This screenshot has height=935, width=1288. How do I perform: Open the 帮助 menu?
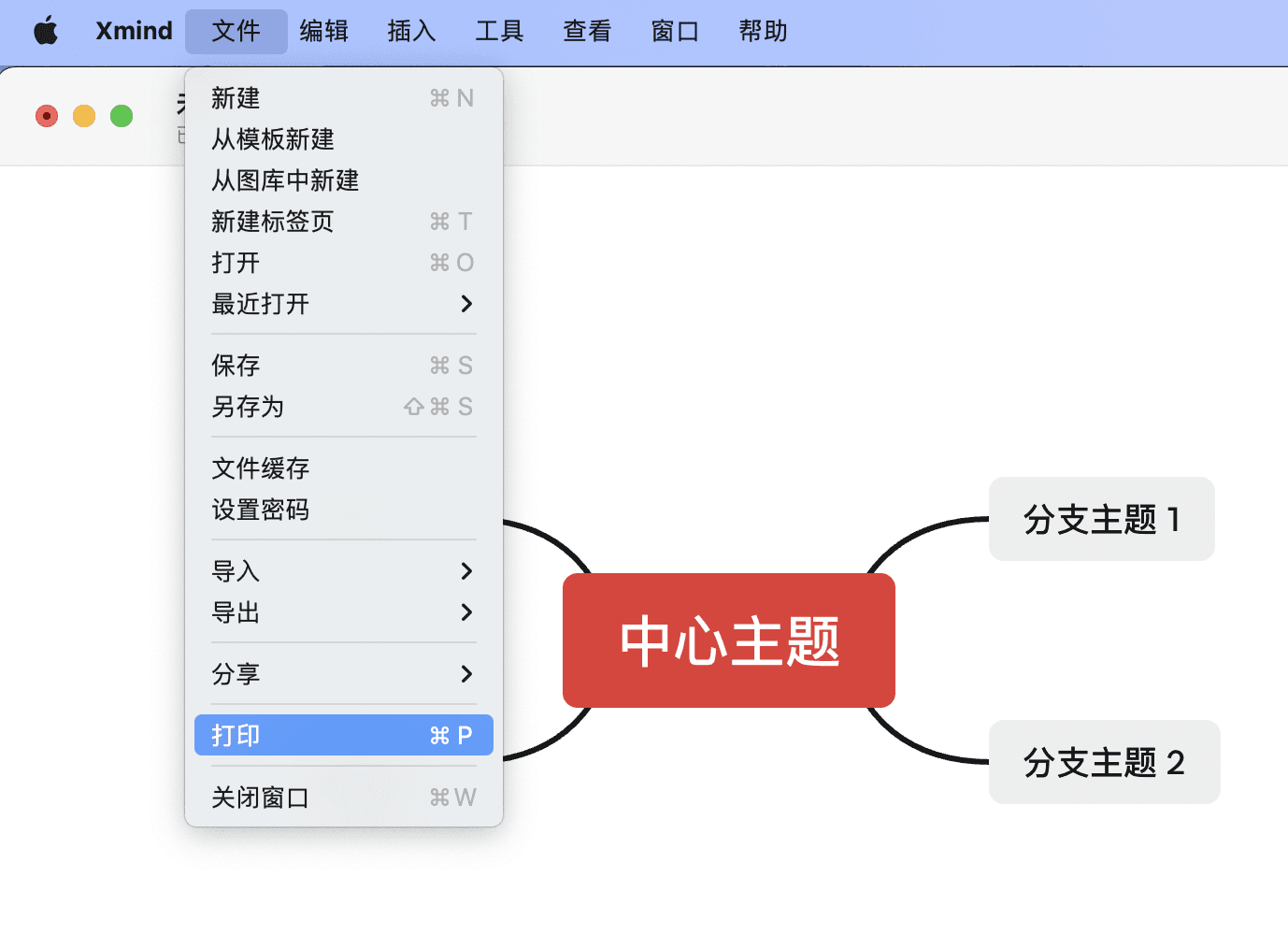coord(762,30)
